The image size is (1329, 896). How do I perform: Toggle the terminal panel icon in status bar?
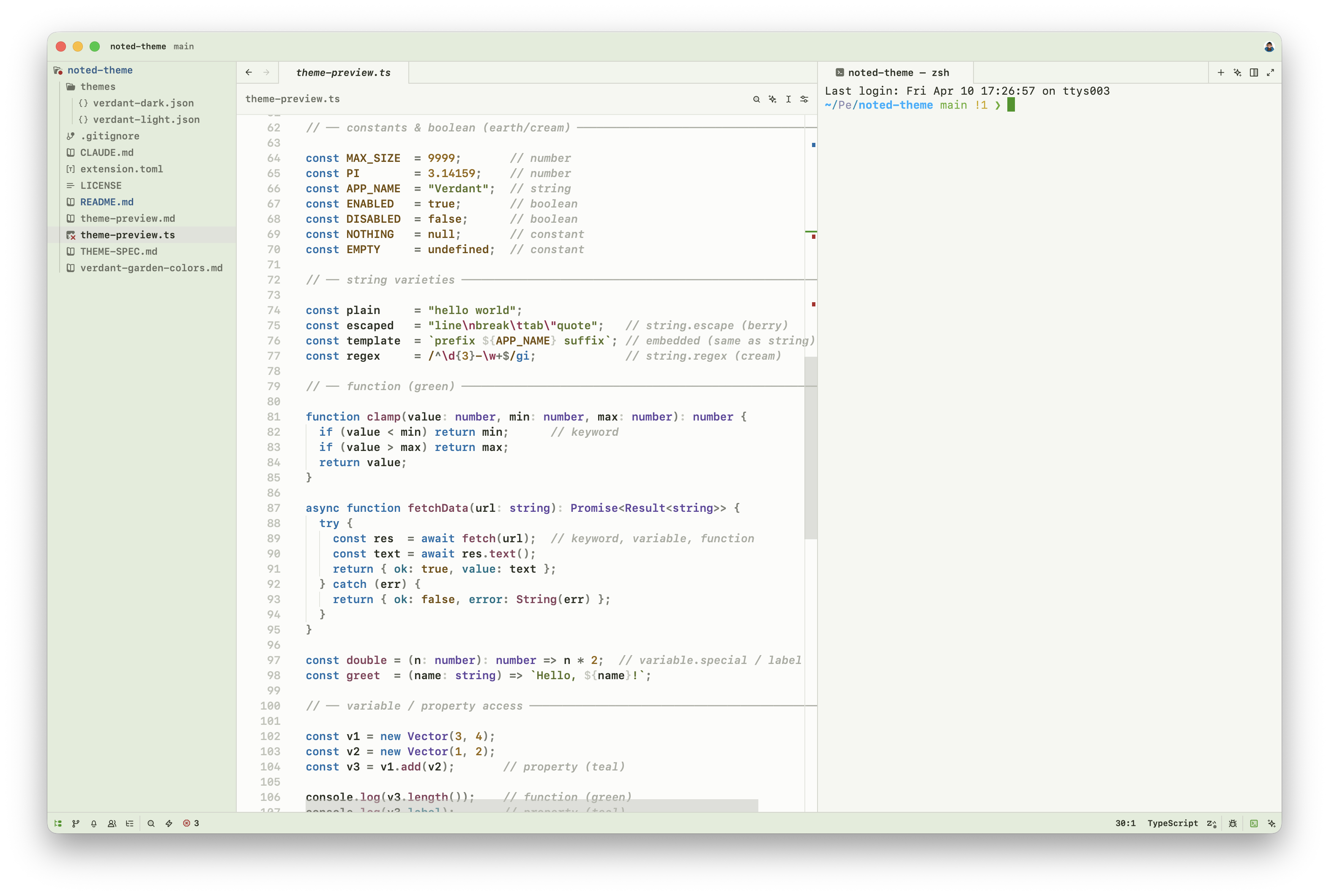point(1254,823)
